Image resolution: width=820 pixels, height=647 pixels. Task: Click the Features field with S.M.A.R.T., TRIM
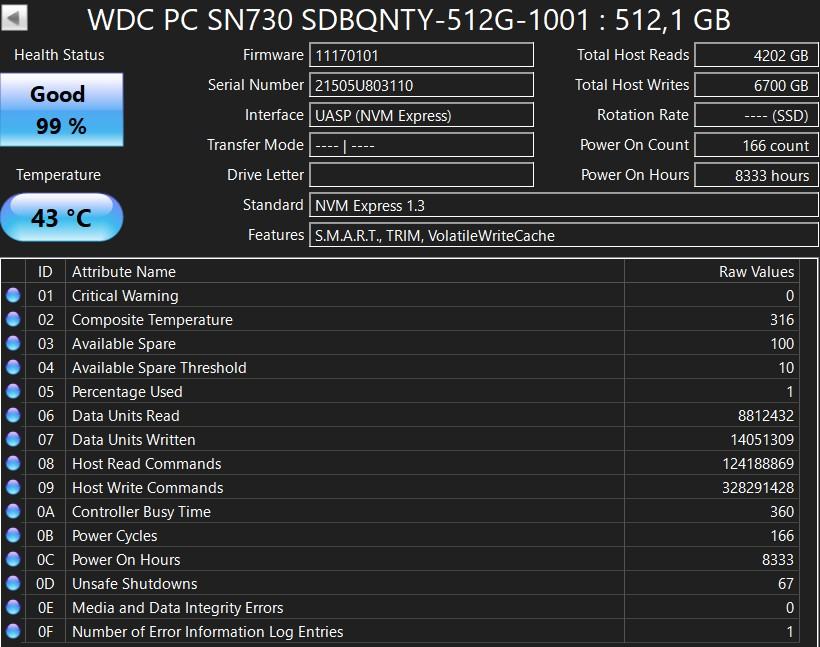(x=564, y=235)
